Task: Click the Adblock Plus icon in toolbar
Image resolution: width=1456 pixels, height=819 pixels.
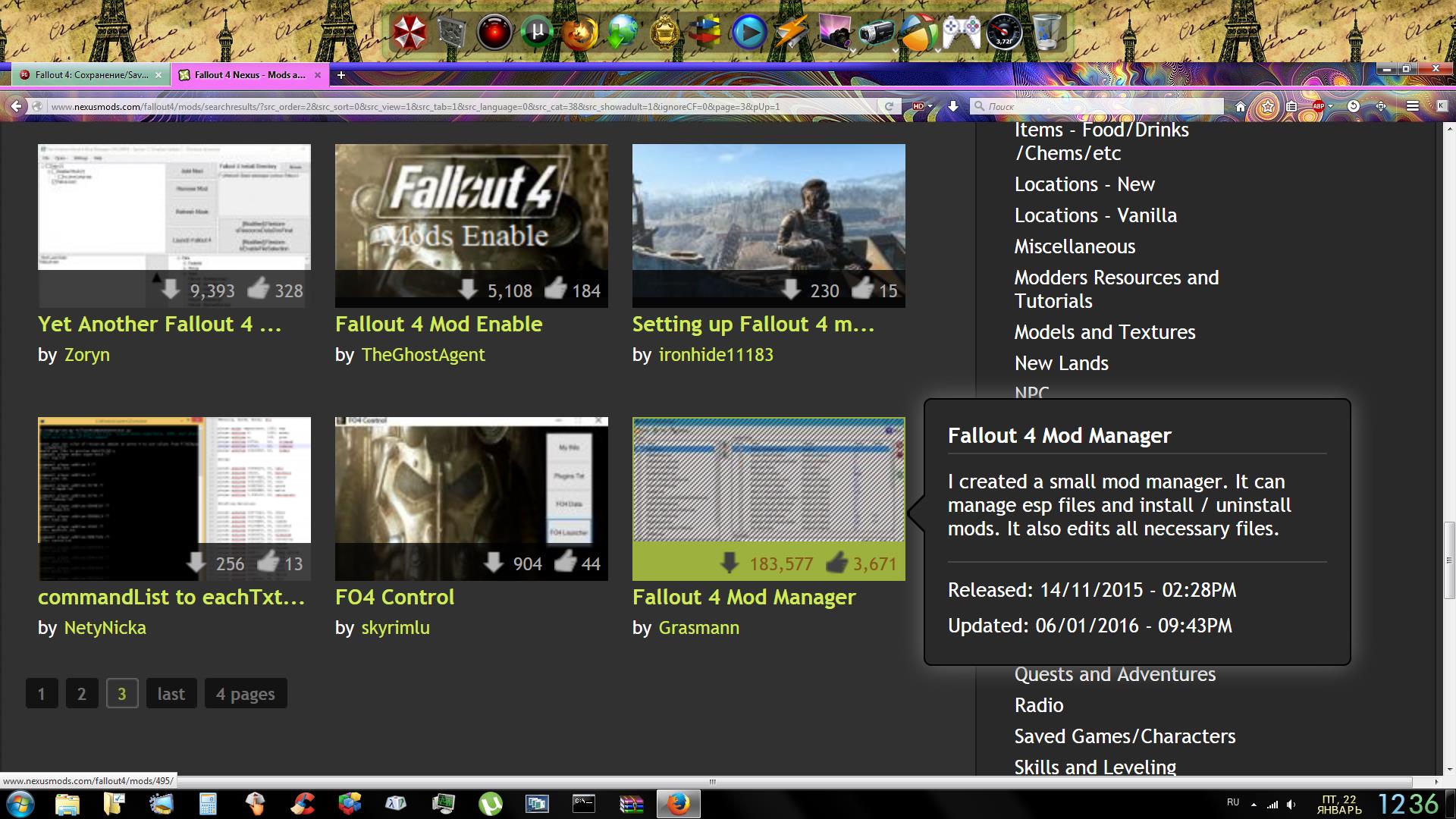Action: click(x=1318, y=106)
